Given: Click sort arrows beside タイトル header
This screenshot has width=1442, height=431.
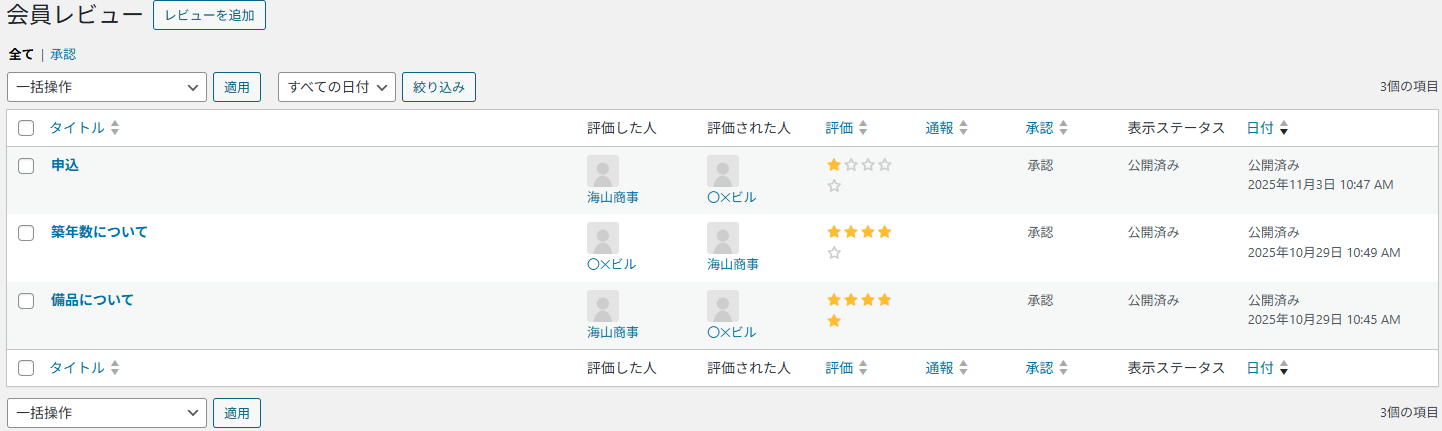Looking at the screenshot, I should 115,128.
